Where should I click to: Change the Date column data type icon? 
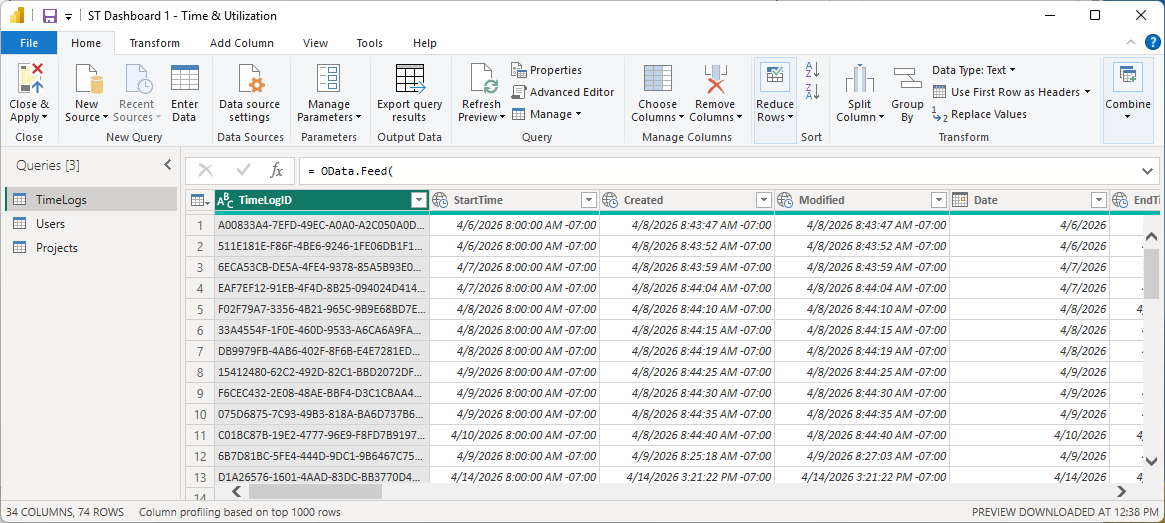(x=960, y=200)
